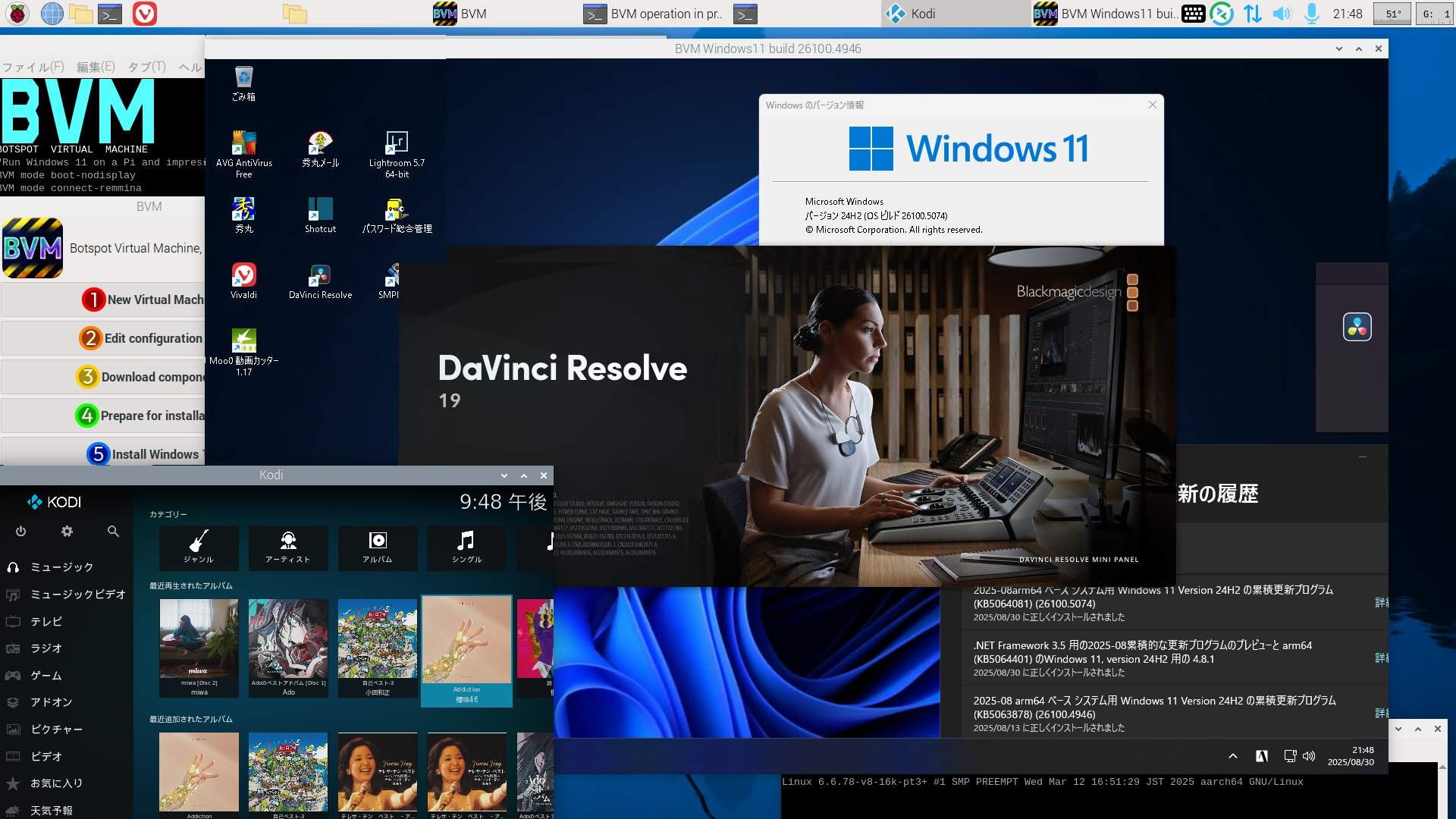Select the Shotcut desktop shortcut
This screenshot has width=1456, height=819.
pos(320,215)
